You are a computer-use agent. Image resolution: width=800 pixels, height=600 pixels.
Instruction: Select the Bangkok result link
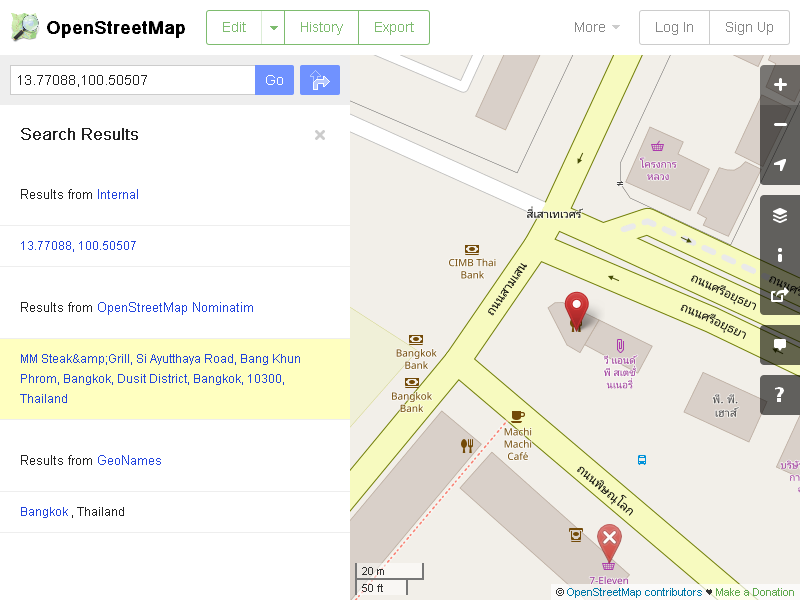(x=44, y=512)
